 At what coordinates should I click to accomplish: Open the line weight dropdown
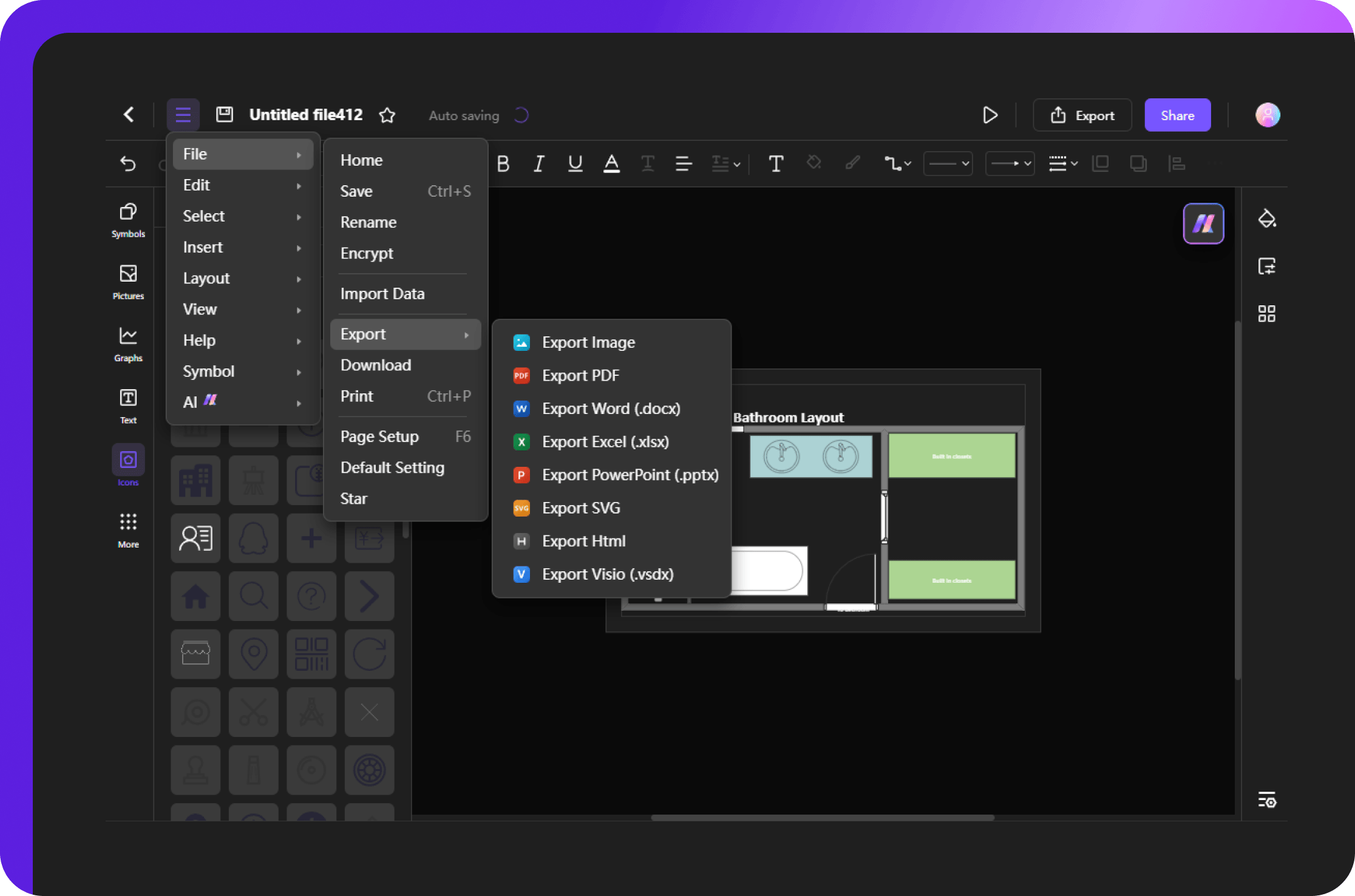coord(1063,163)
